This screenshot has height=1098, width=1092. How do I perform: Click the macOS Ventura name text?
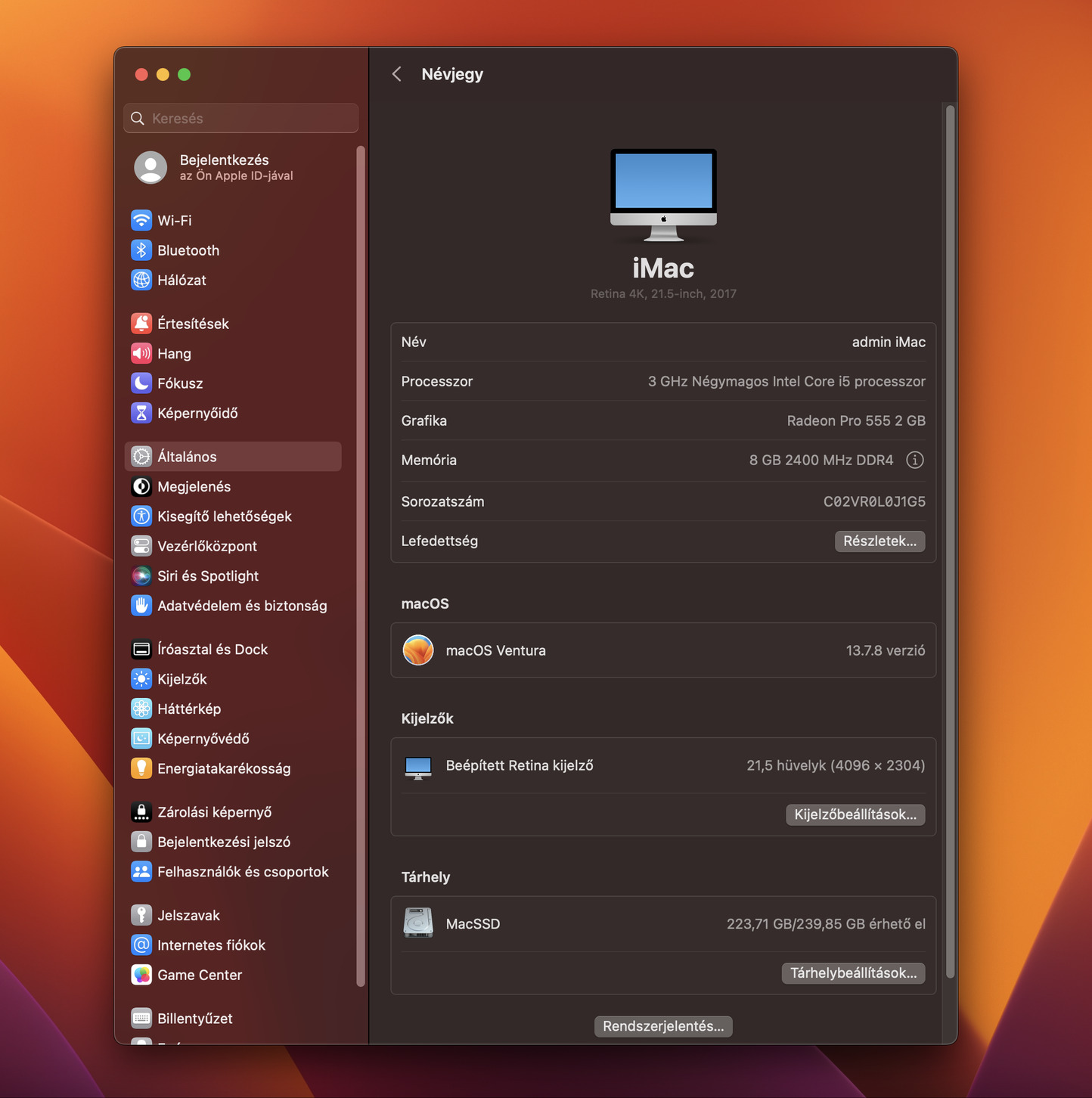click(496, 650)
